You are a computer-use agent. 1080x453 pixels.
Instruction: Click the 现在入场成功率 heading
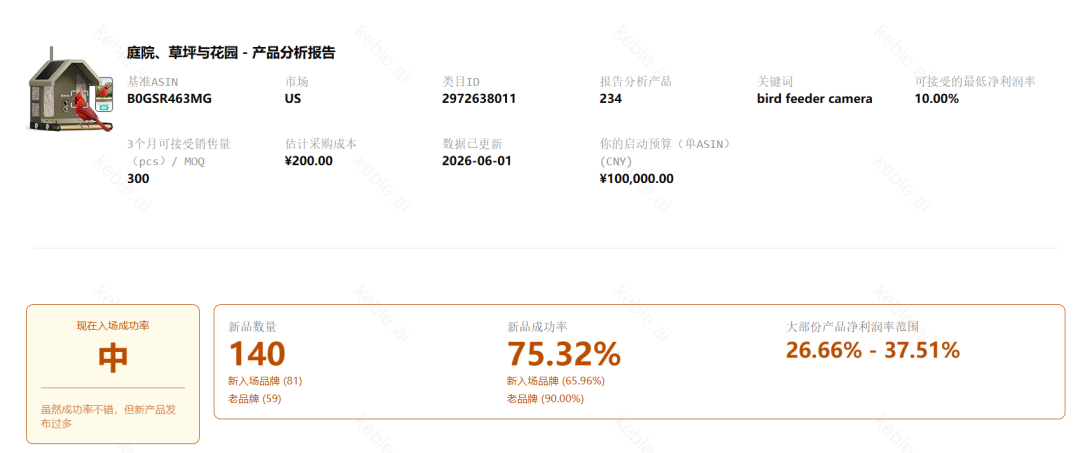coord(113,326)
